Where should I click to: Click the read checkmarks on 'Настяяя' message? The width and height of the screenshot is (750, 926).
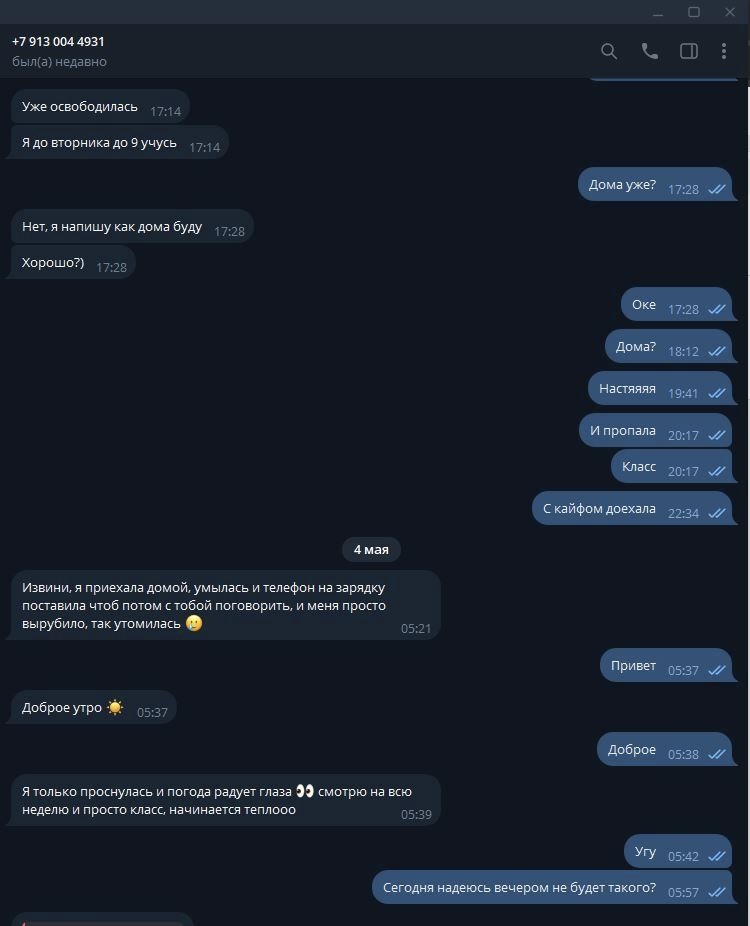(717, 393)
